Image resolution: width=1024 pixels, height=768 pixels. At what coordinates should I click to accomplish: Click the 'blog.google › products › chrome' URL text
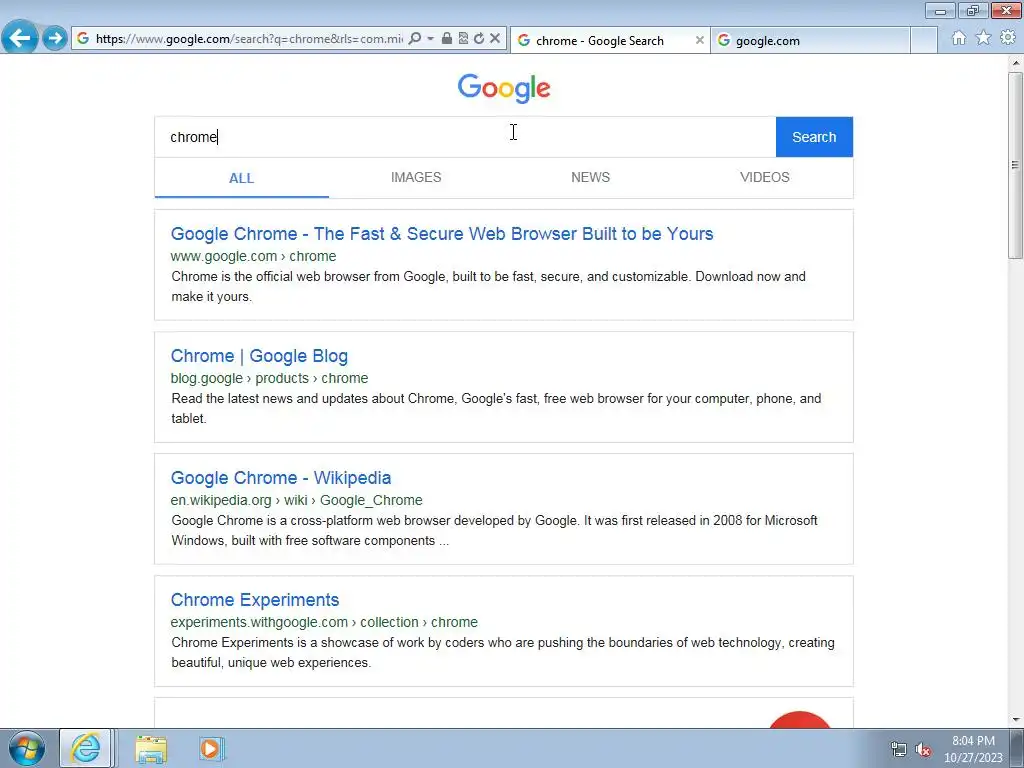269,378
